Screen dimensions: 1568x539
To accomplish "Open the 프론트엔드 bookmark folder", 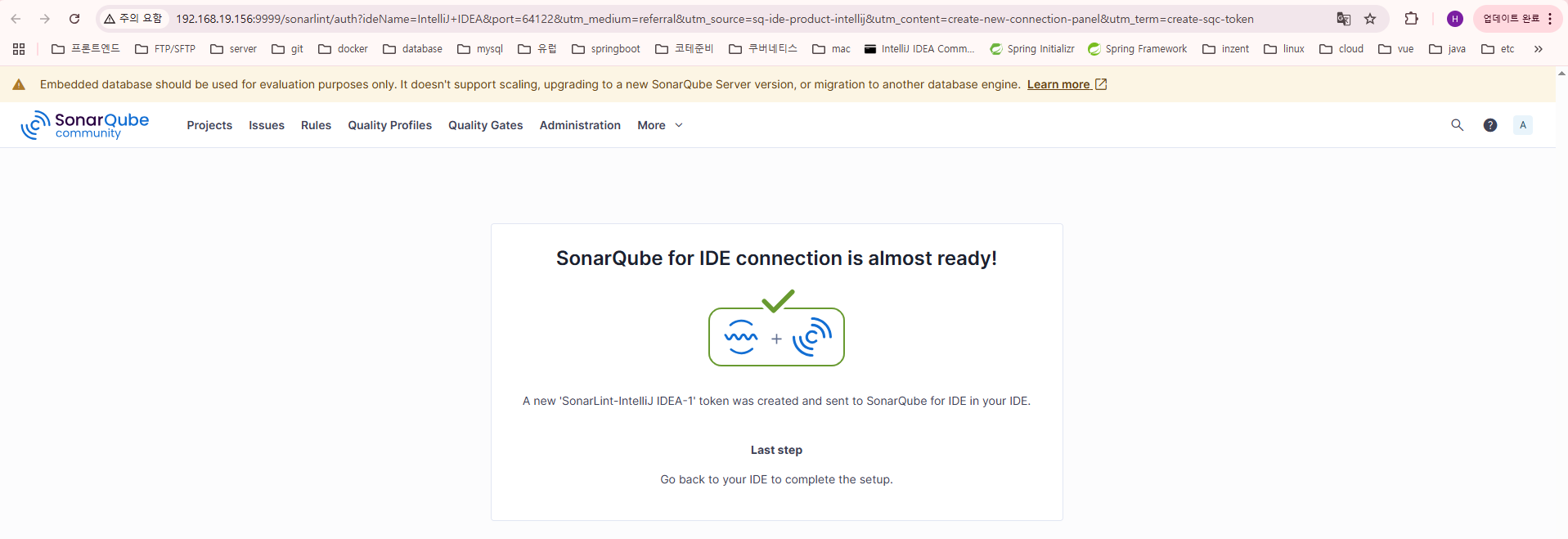I will [x=86, y=49].
